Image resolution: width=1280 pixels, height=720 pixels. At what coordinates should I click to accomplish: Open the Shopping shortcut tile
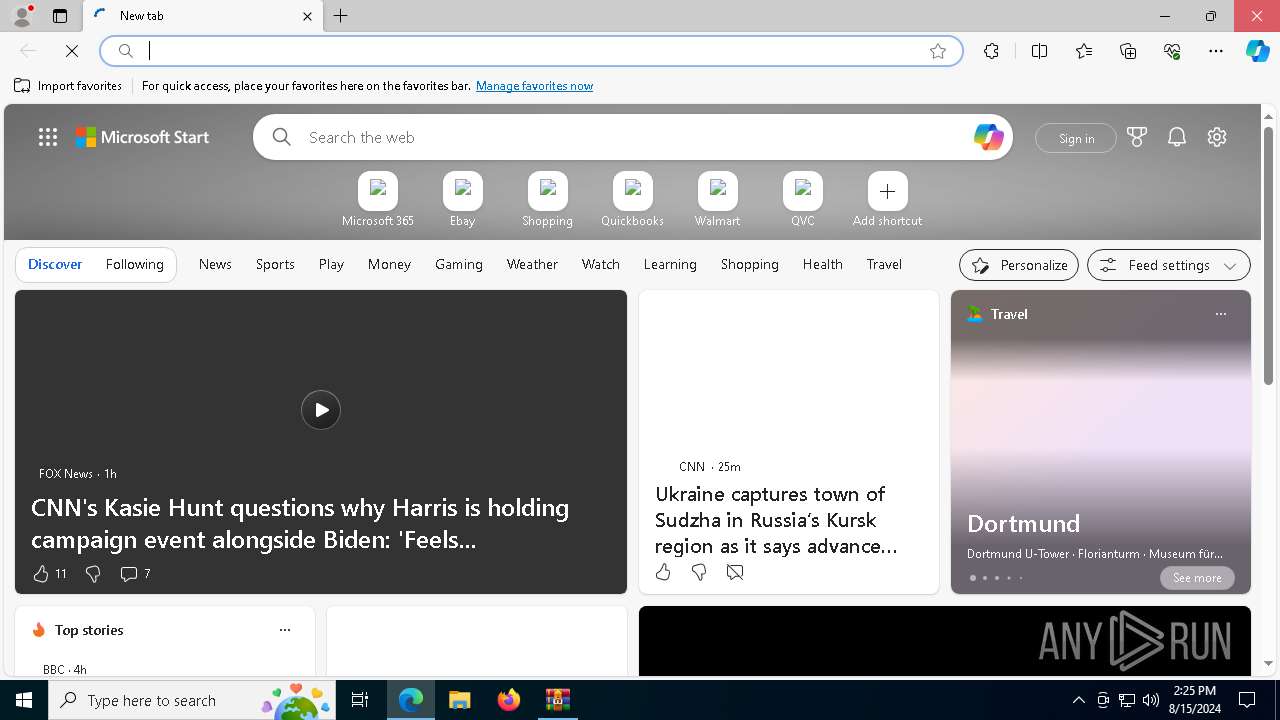[547, 200]
